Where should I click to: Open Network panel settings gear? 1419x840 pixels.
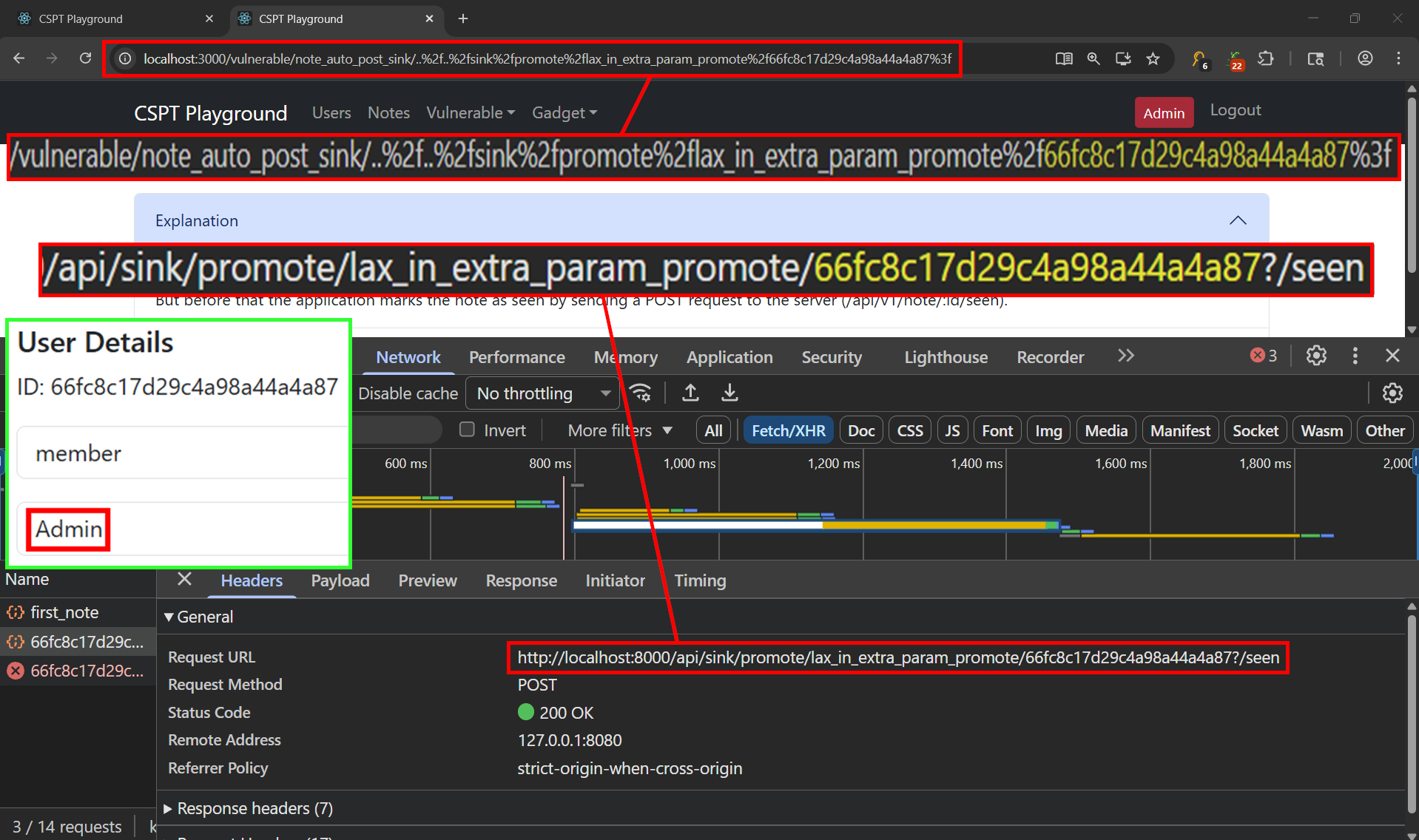(1392, 393)
